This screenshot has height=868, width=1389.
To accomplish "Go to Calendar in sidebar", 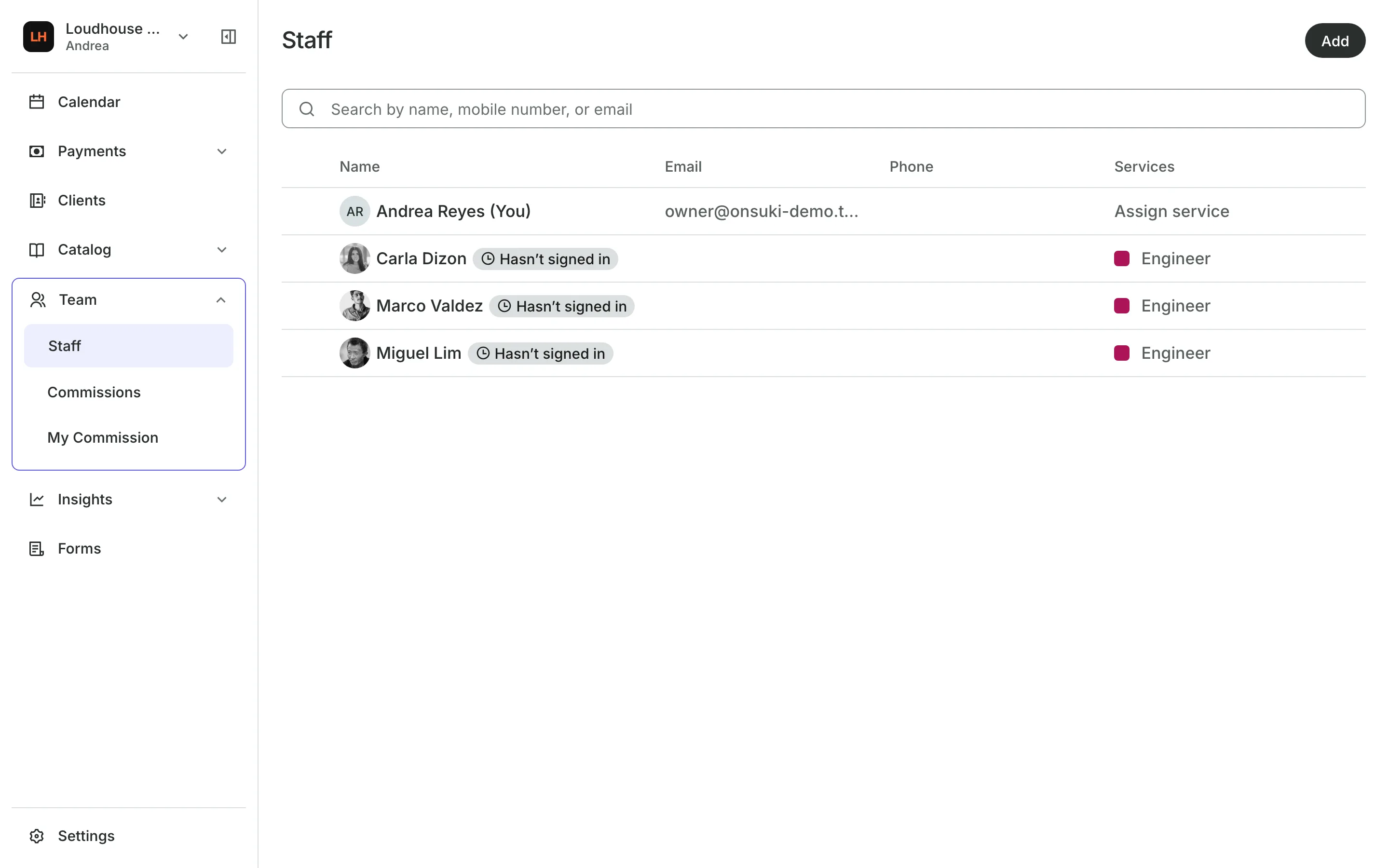I will (x=89, y=102).
